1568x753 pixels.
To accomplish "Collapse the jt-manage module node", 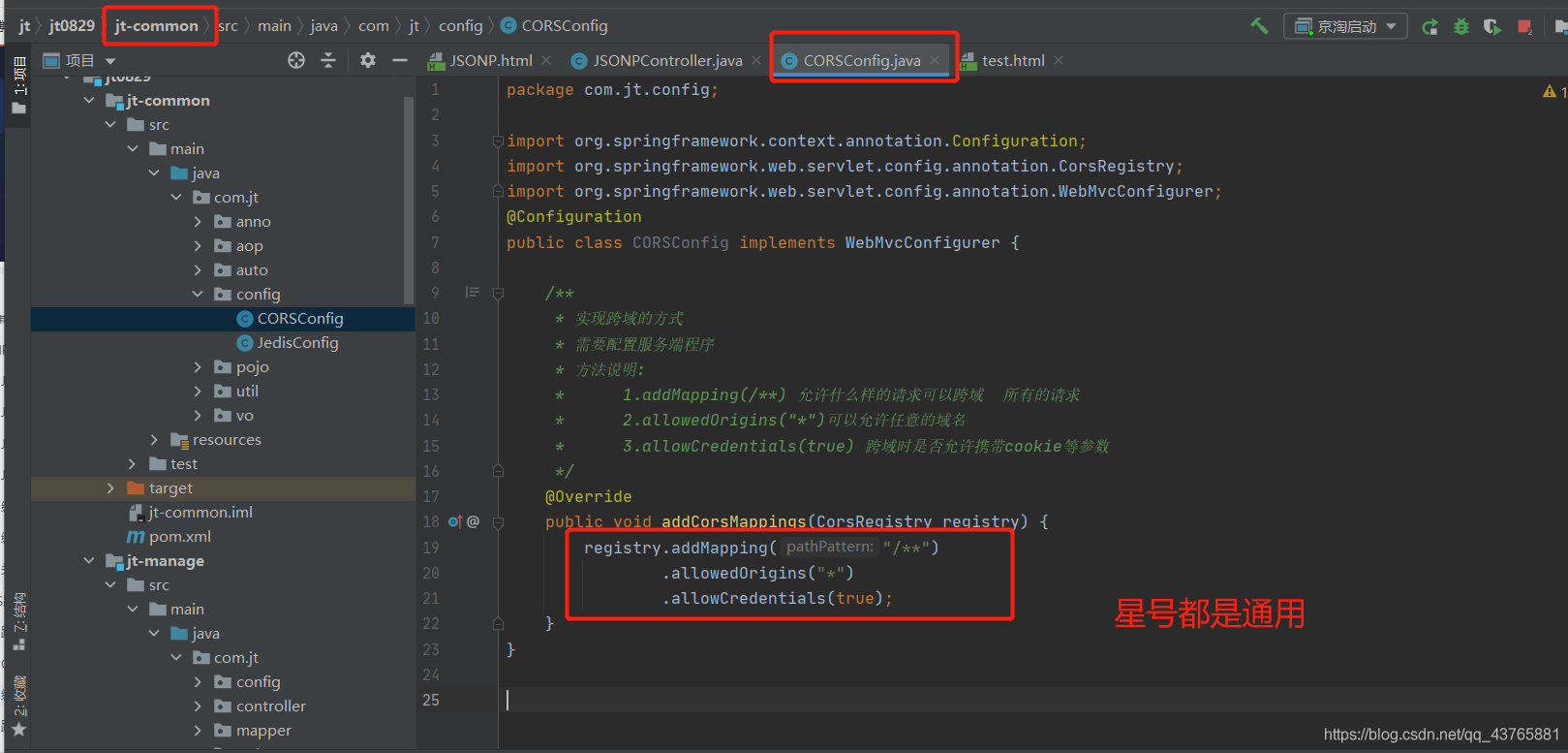I will [89, 560].
